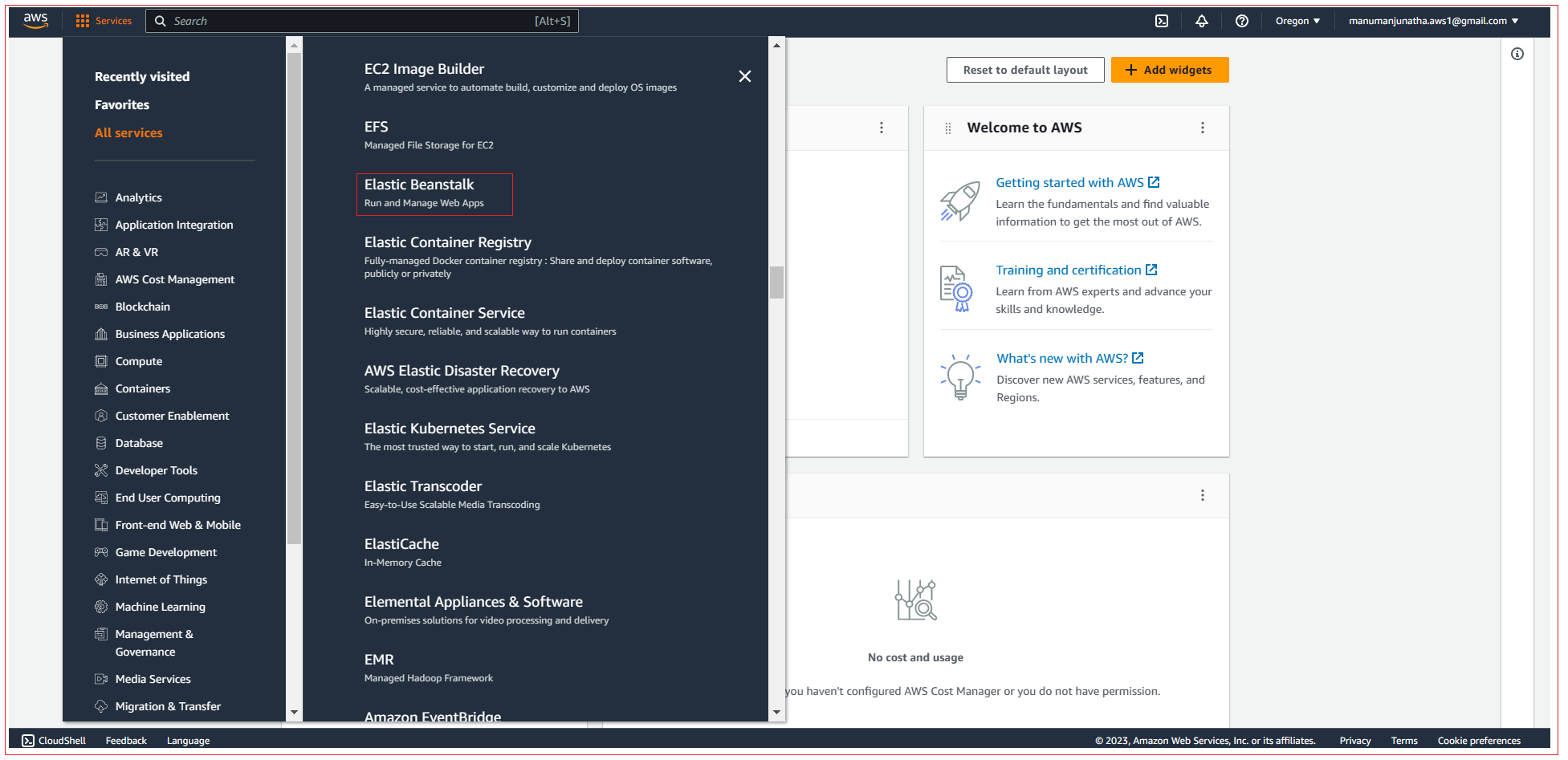Open the Language footer option

point(188,741)
